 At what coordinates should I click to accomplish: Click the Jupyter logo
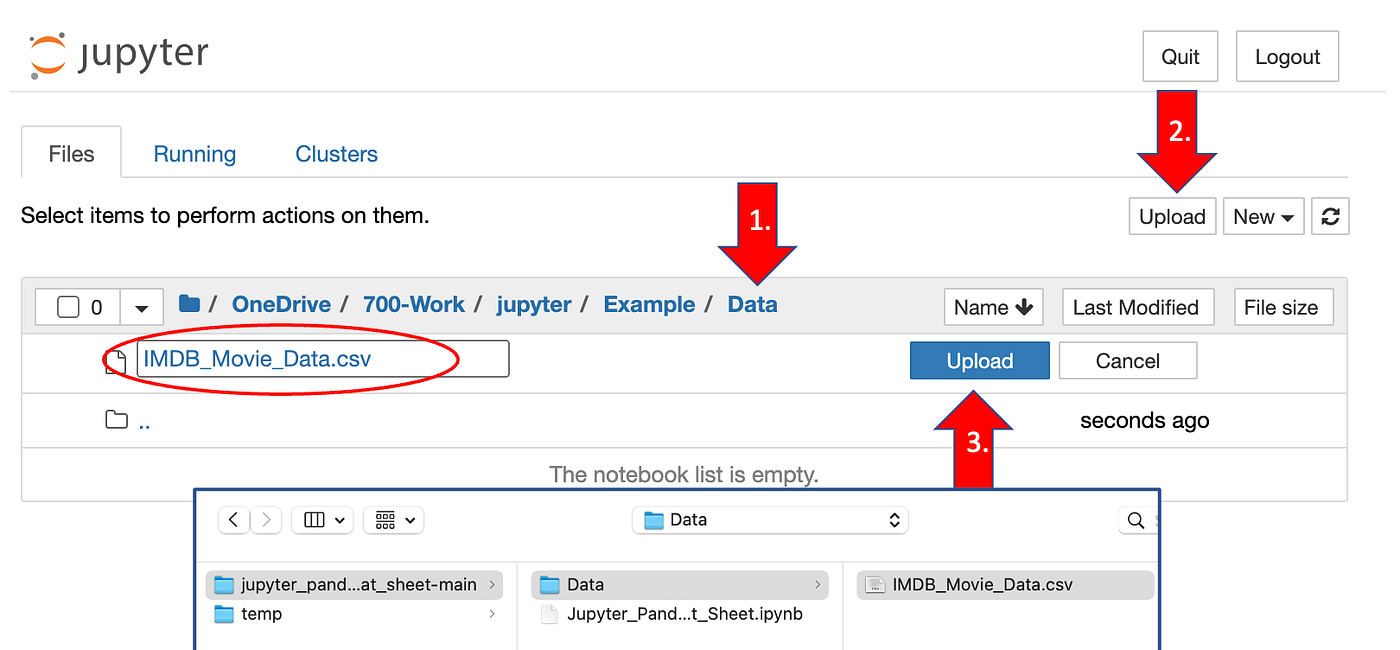[115, 52]
